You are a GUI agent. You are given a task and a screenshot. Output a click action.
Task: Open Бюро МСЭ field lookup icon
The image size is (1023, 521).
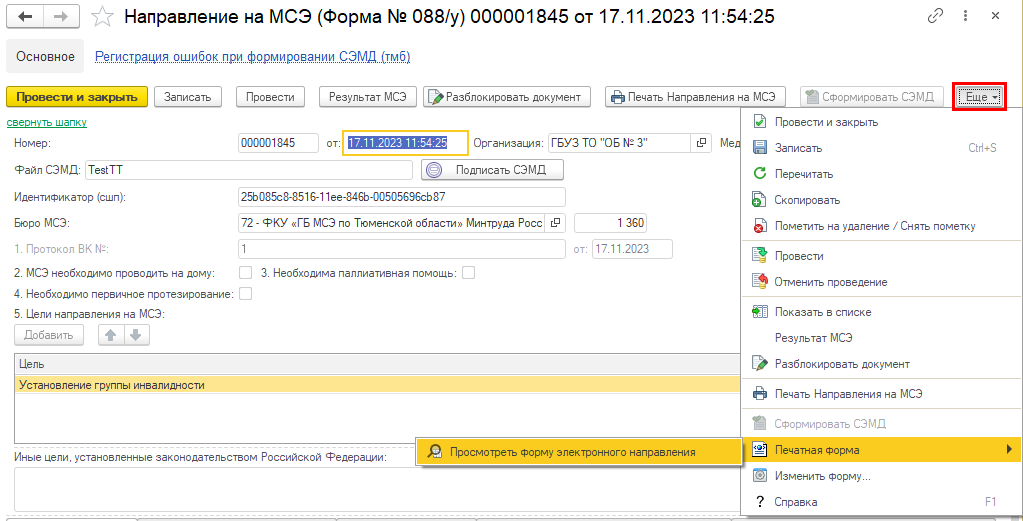pyautogui.click(x=557, y=222)
